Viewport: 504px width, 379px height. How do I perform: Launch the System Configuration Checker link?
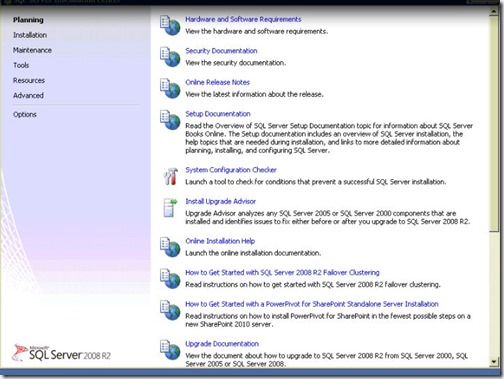[x=231, y=170]
